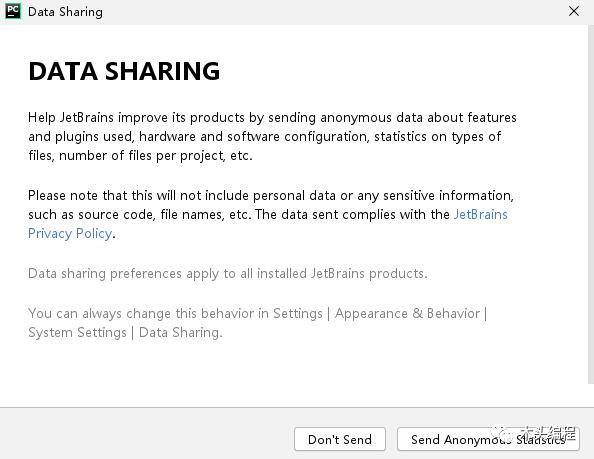The width and height of the screenshot is (594, 459).
Task: Click the Chinese watermark text in the corner
Action: (x=548, y=432)
